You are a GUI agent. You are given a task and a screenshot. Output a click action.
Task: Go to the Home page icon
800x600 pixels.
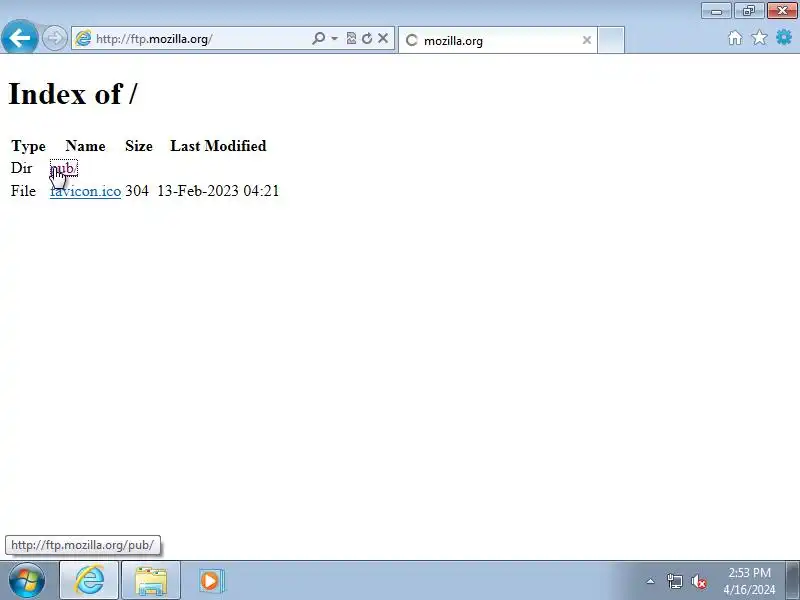click(x=735, y=38)
